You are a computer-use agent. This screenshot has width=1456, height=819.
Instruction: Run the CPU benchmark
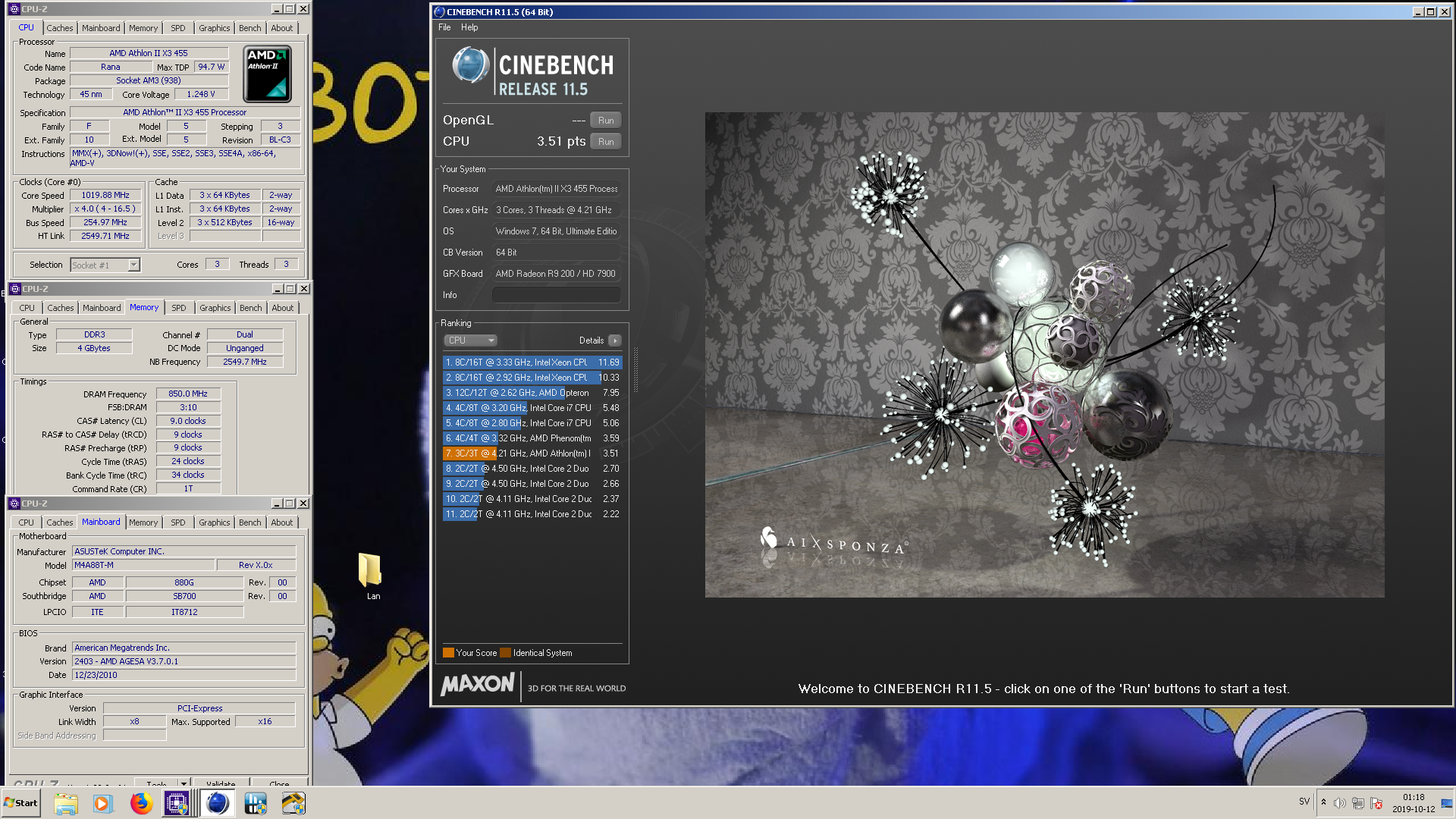[x=606, y=142]
